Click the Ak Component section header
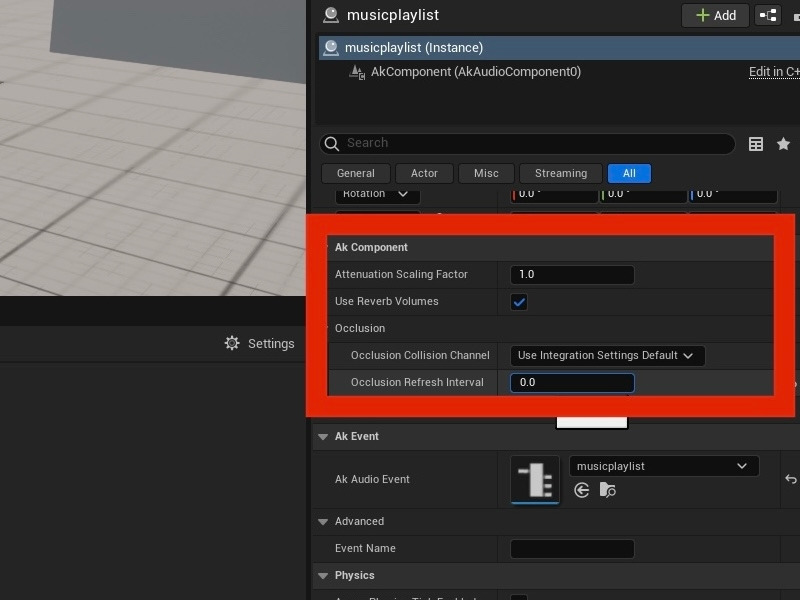The width and height of the screenshot is (800, 600). pyautogui.click(x=550, y=247)
